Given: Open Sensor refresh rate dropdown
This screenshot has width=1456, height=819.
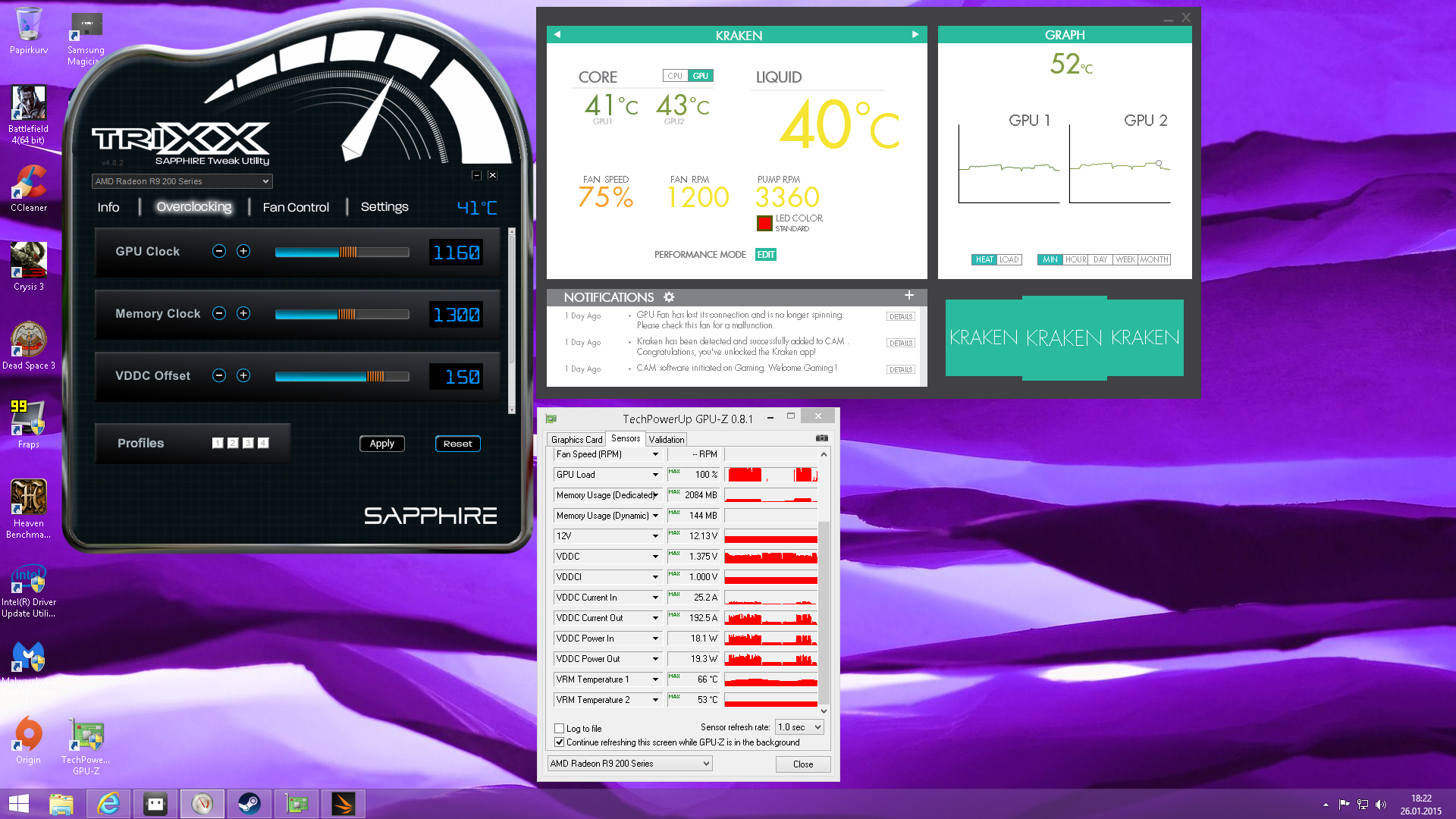Looking at the screenshot, I should [x=799, y=727].
